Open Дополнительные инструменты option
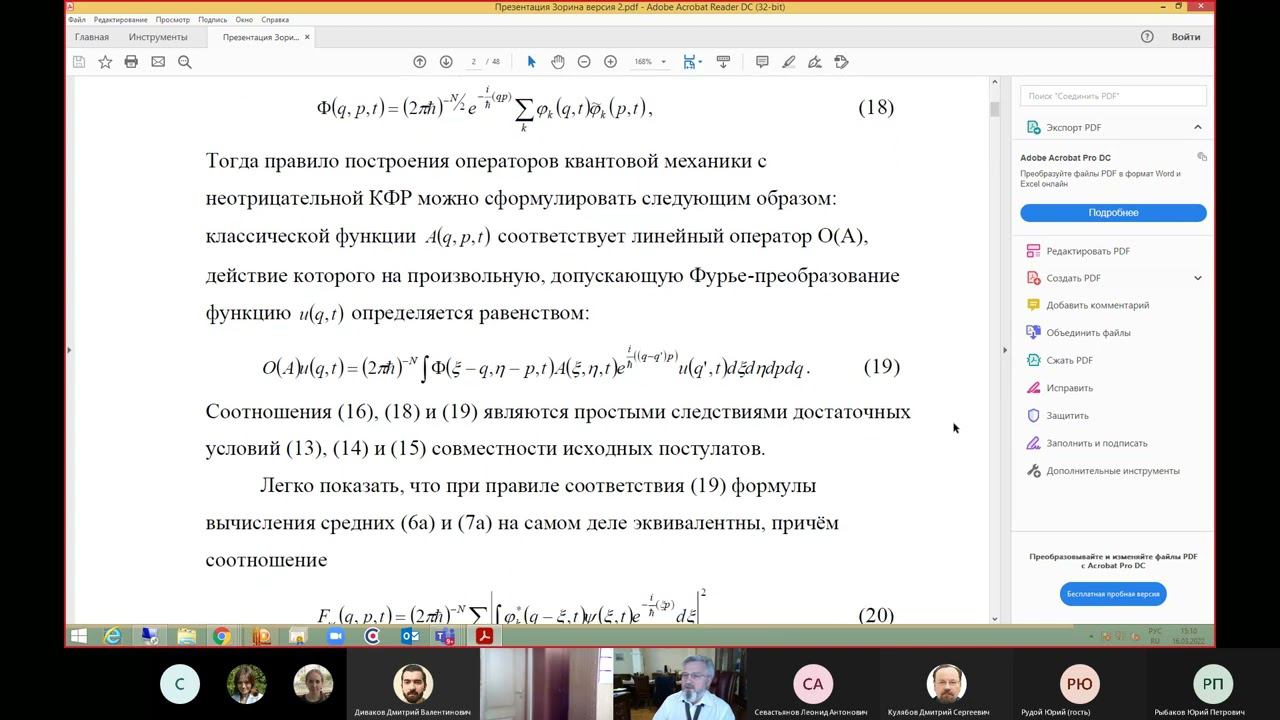This screenshot has height=720, width=1280. pyautogui.click(x=1112, y=471)
